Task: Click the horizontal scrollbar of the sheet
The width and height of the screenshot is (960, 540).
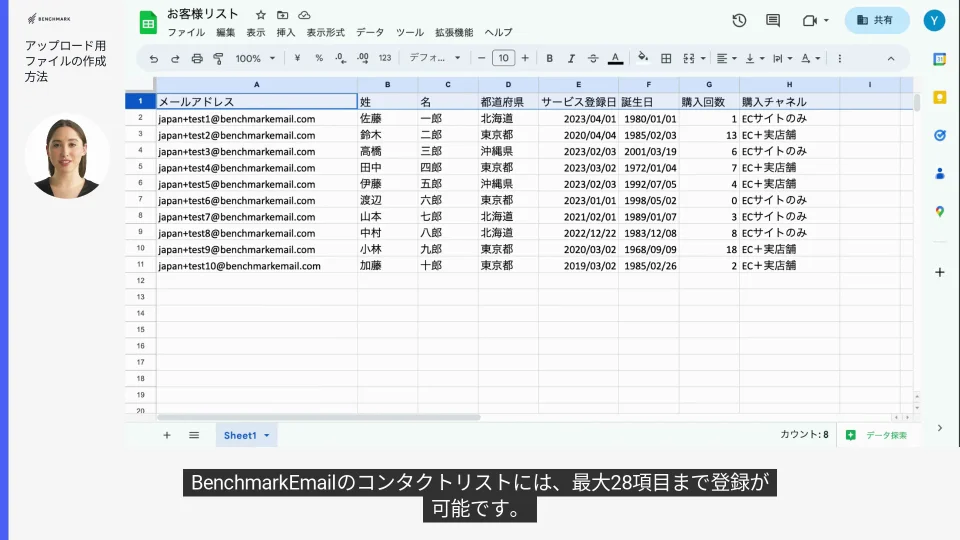Action: 318,418
